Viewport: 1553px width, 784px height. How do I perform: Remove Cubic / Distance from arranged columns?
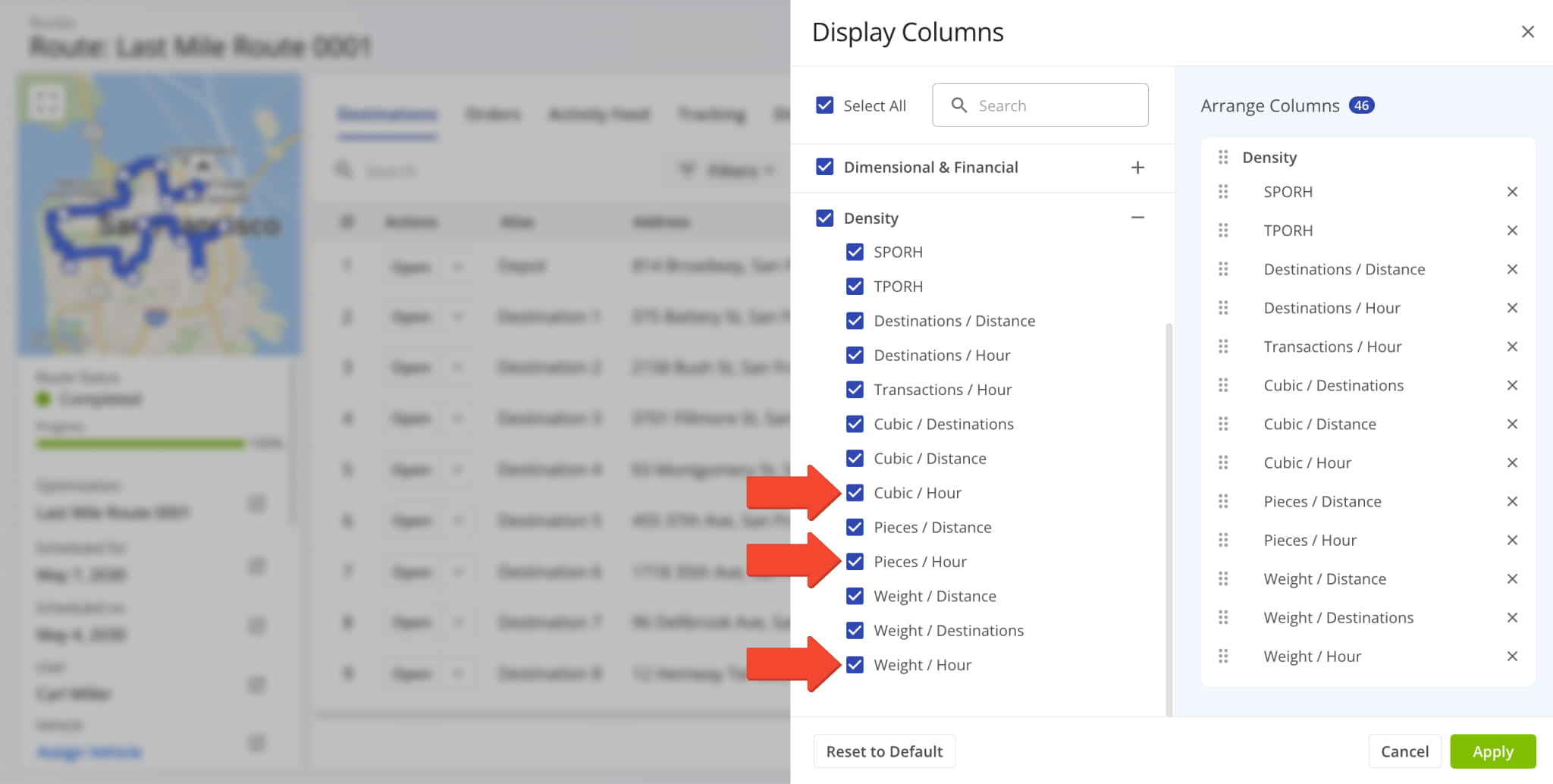(x=1512, y=424)
